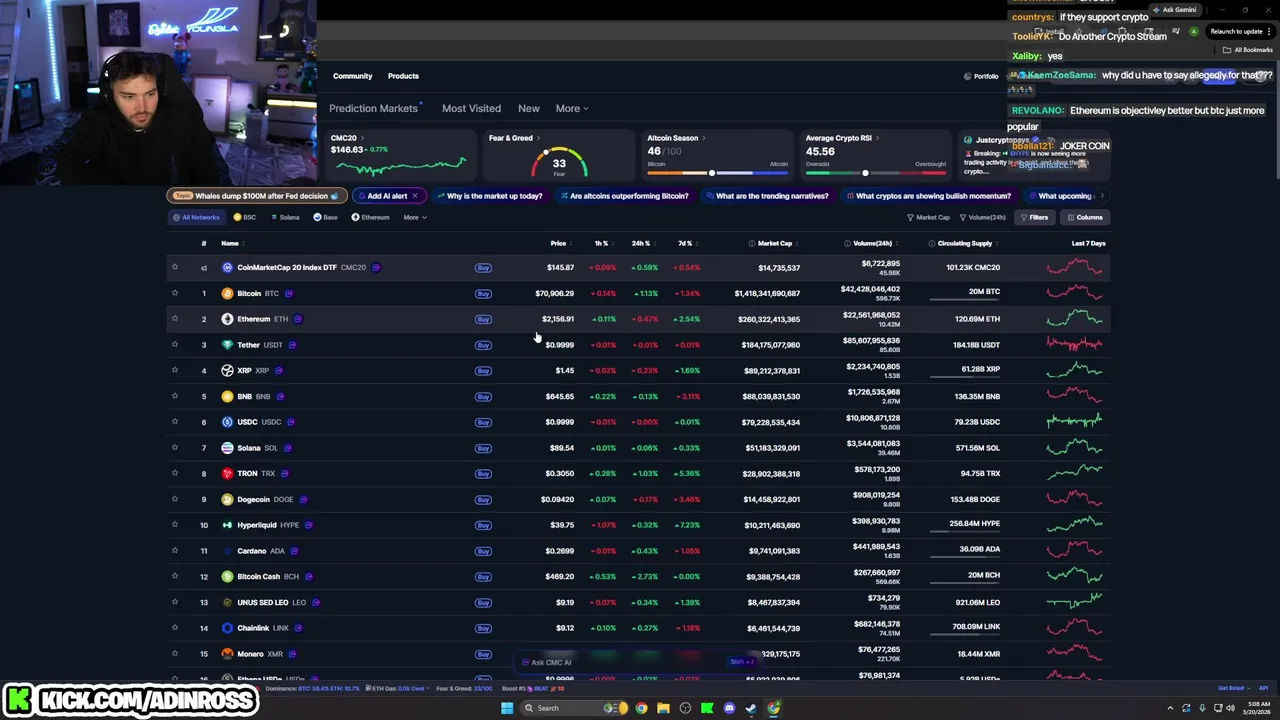The width and height of the screenshot is (1280, 720).
Task: Toggle watchlist star for Chainlink row
Action: tap(175, 628)
